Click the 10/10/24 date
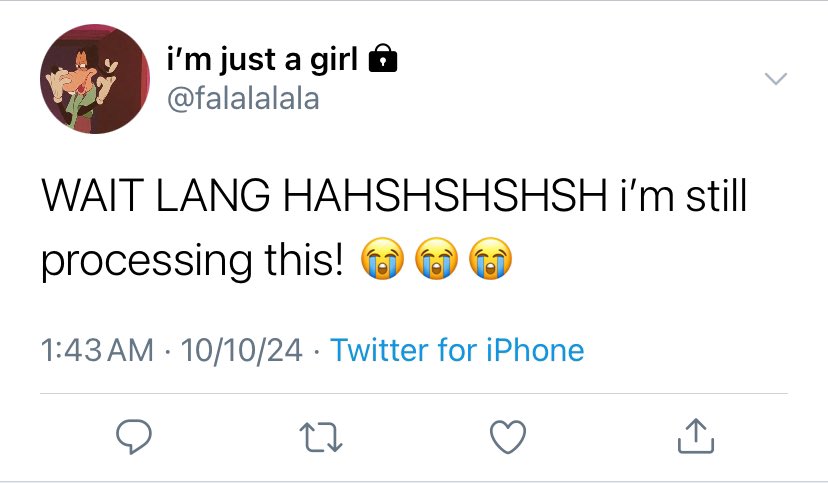Viewport: 828px width, 483px height. point(241,351)
